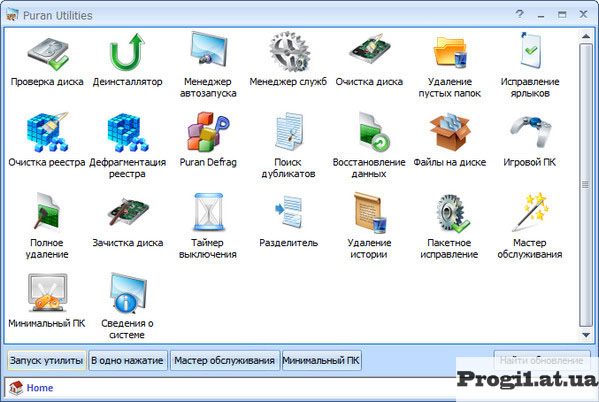
Task: Select Пакетное исправление gear icon
Action: (x=452, y=213)
